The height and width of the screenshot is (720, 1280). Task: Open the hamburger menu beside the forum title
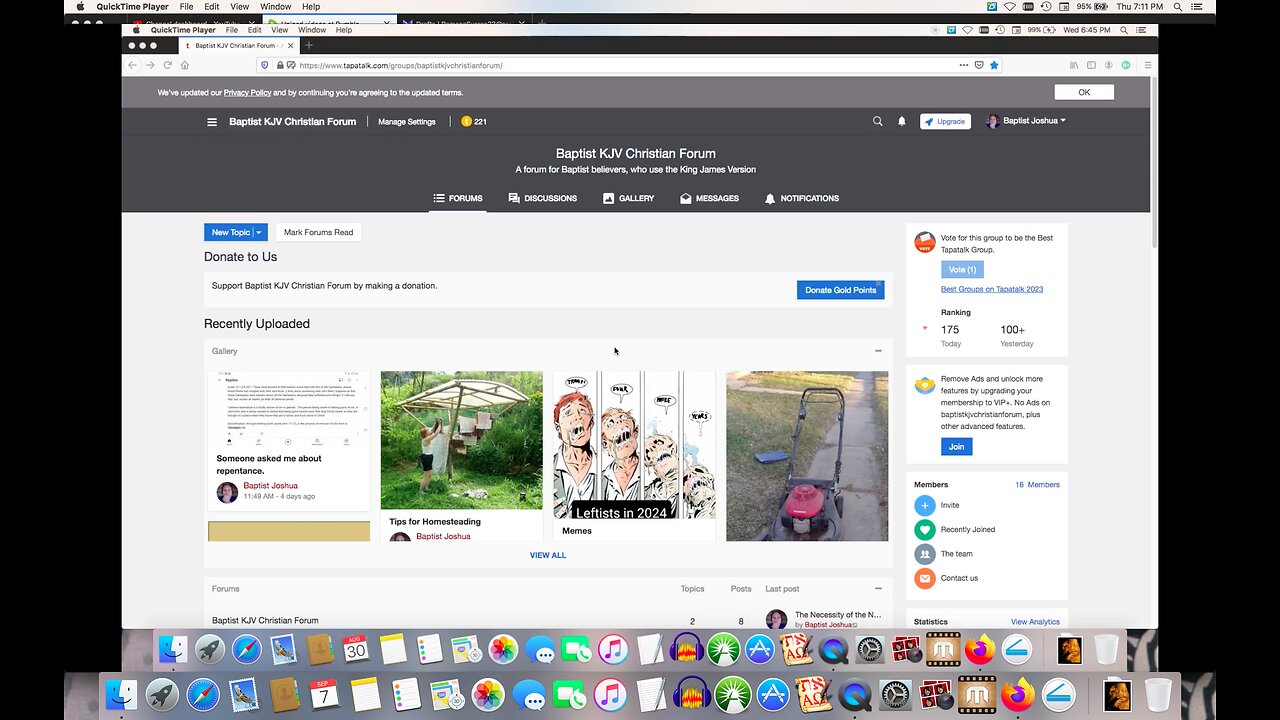point(212,122)
